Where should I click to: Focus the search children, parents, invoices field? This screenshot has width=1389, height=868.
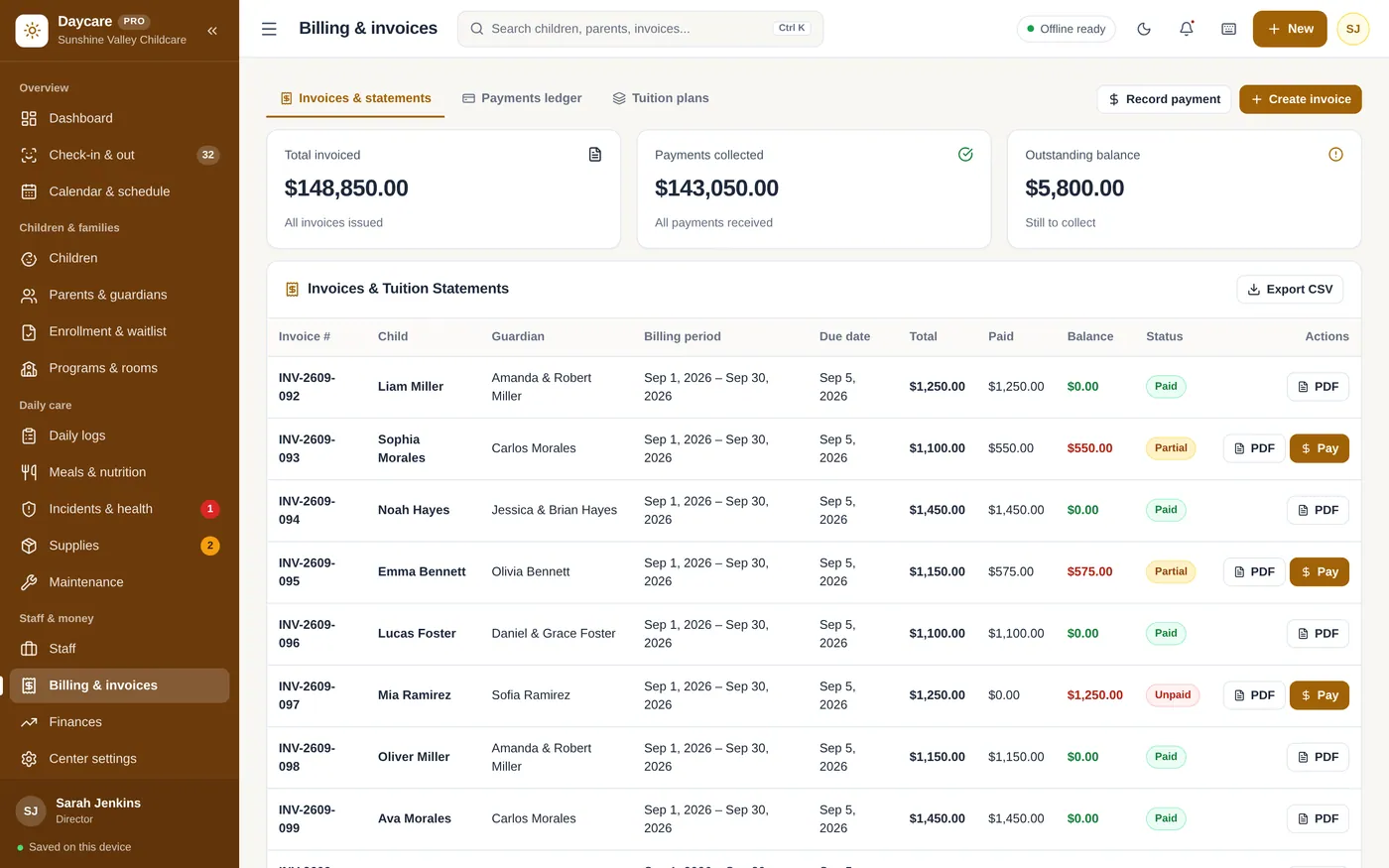tap(640, 29)
